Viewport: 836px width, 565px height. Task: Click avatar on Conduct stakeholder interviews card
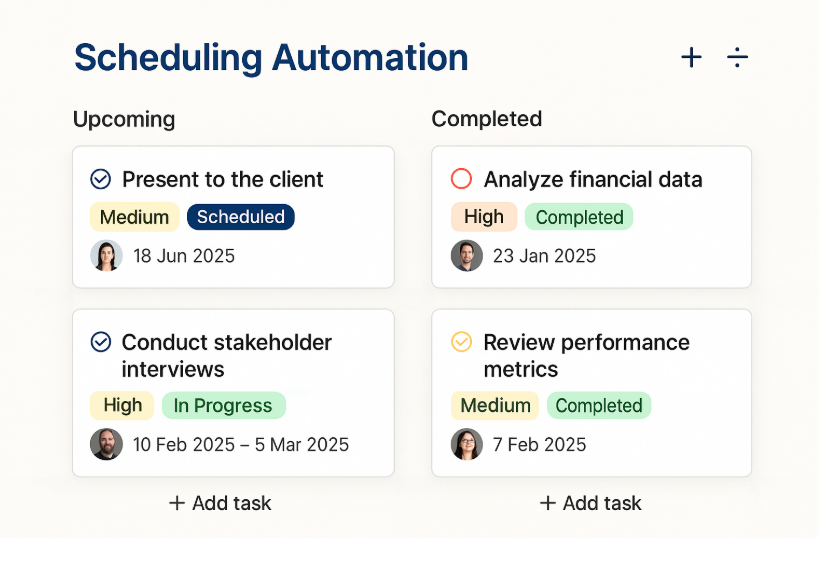106,444
